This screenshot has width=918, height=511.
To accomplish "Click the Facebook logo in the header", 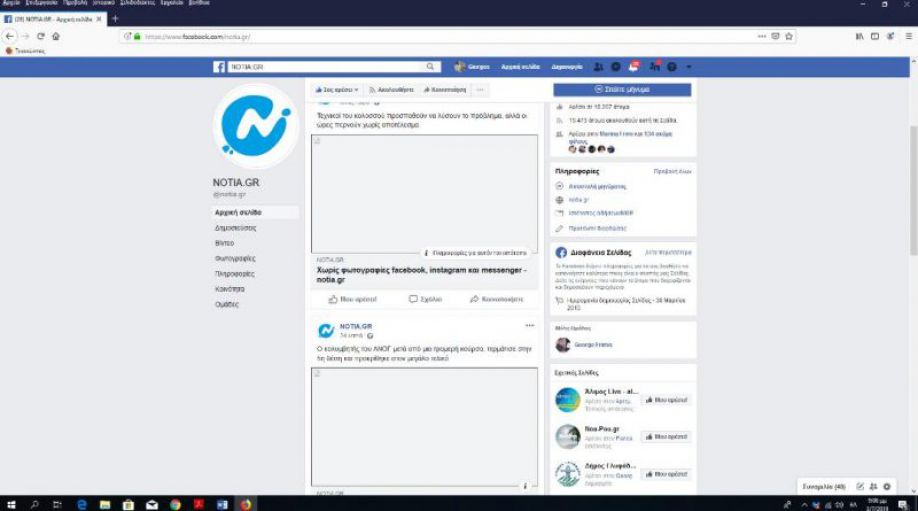I will tap(219, 67).
